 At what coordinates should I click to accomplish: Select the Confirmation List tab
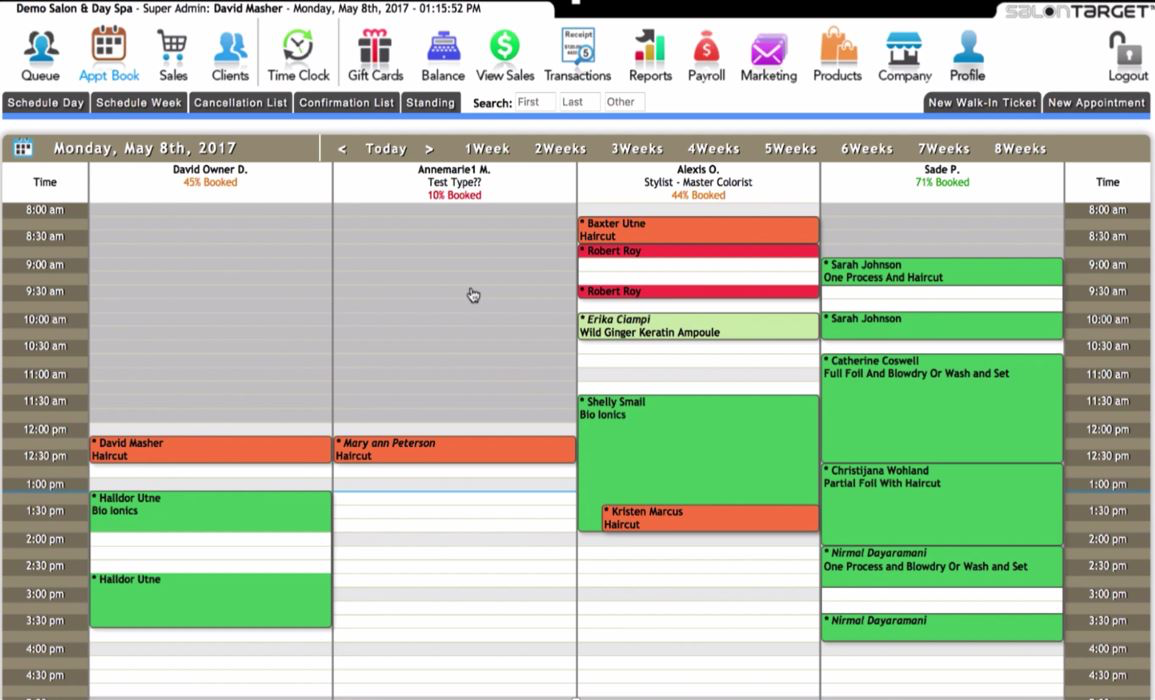click(346, 102)
